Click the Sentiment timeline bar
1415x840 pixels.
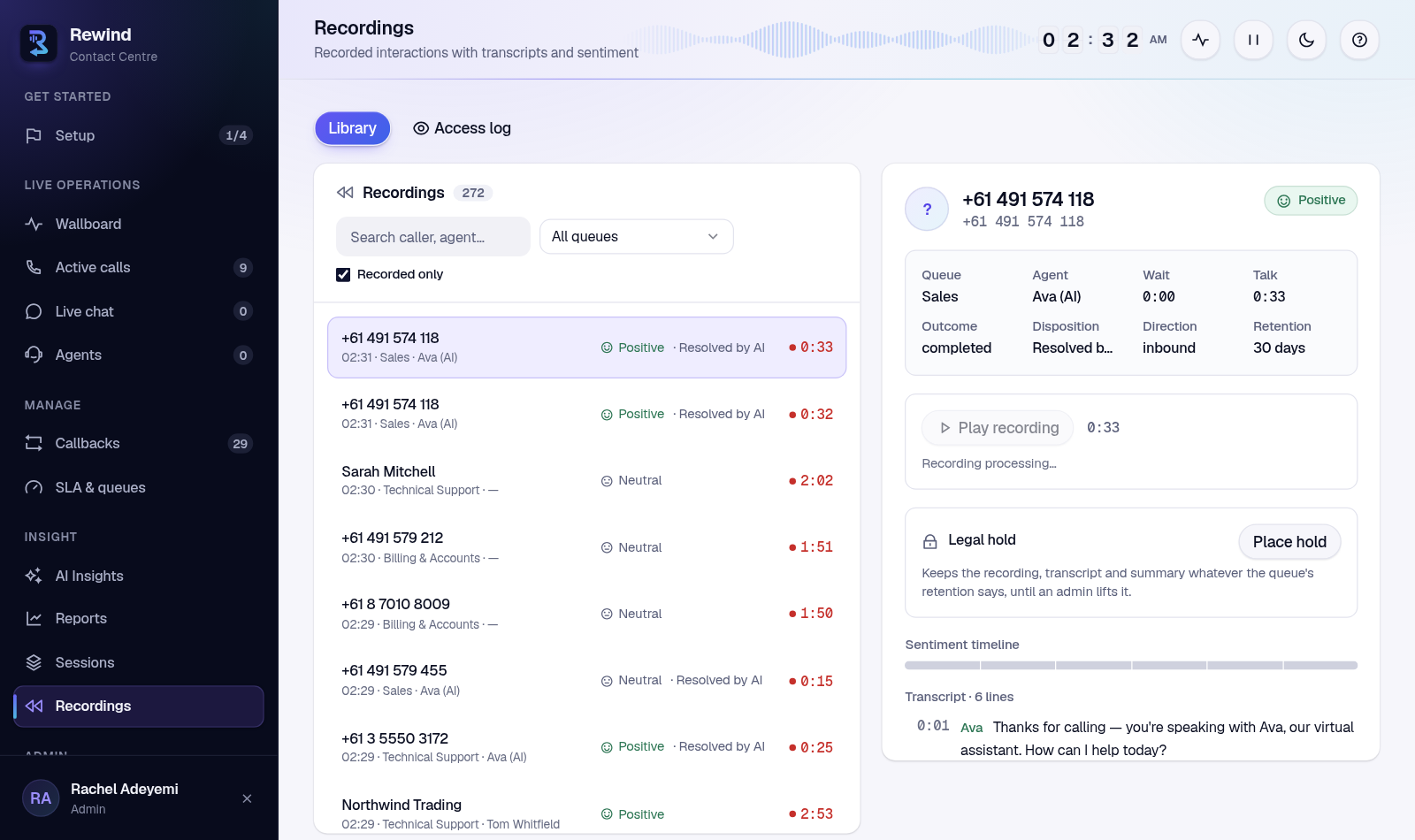tap(1131, 665)
